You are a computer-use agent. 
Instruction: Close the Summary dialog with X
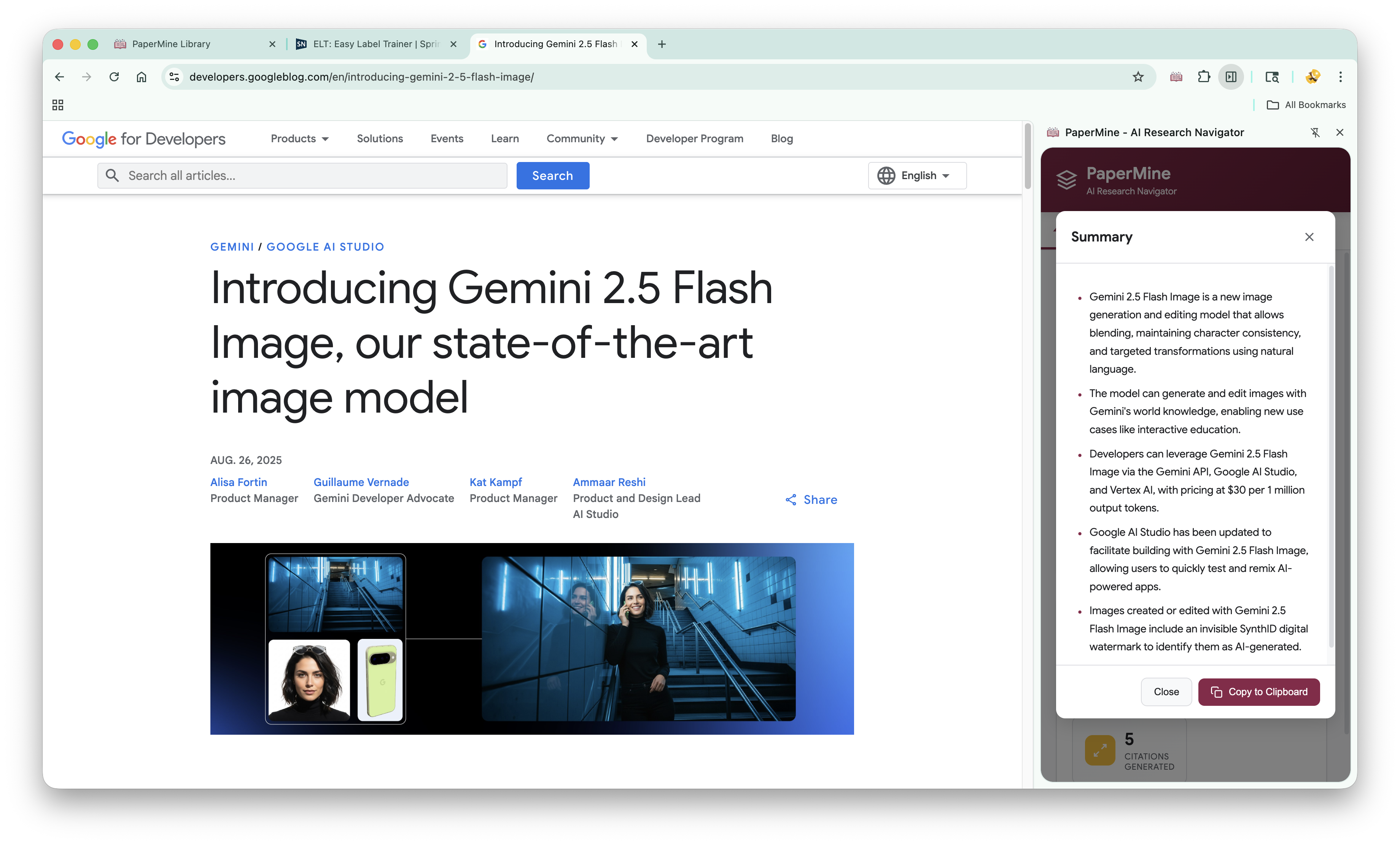pos(1309,237)
